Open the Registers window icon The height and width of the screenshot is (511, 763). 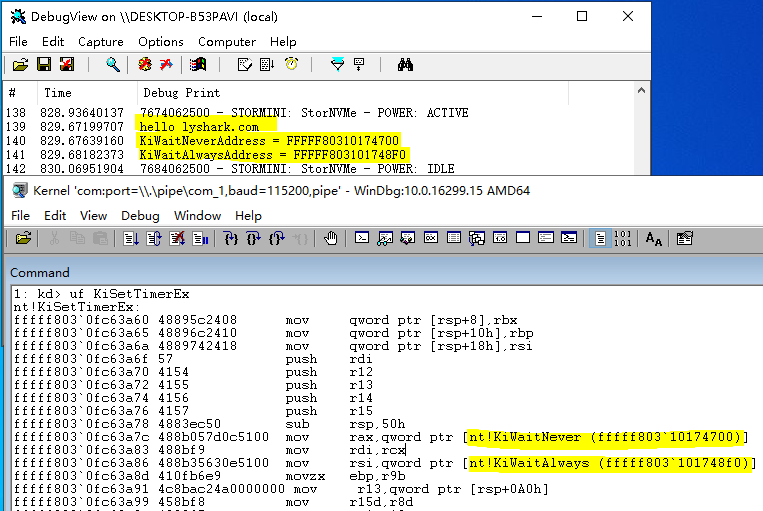pos(431,238)
